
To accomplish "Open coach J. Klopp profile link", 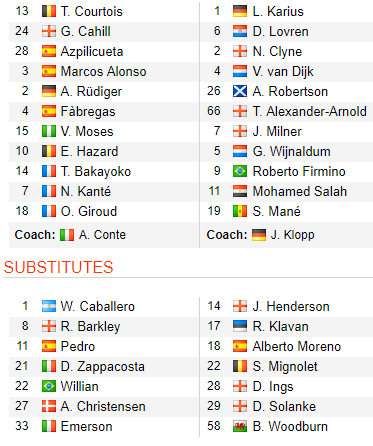I will point(292,235).
